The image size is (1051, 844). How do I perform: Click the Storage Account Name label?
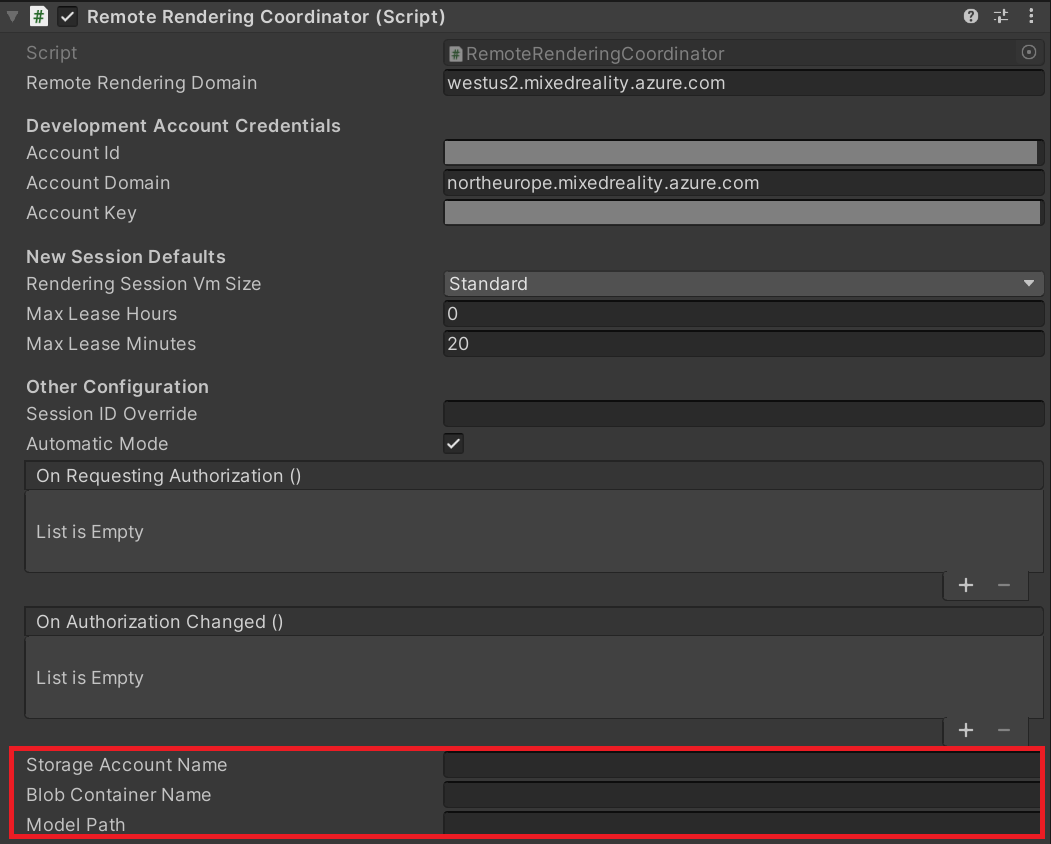click(127, 765)
